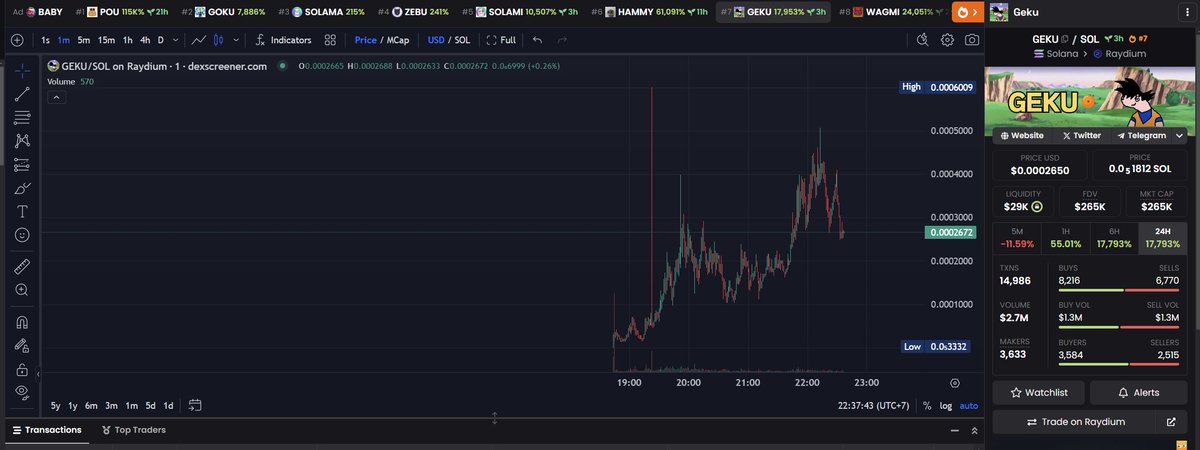Select the 1H stats period

pyautogui.click(x=1066, y=237)
